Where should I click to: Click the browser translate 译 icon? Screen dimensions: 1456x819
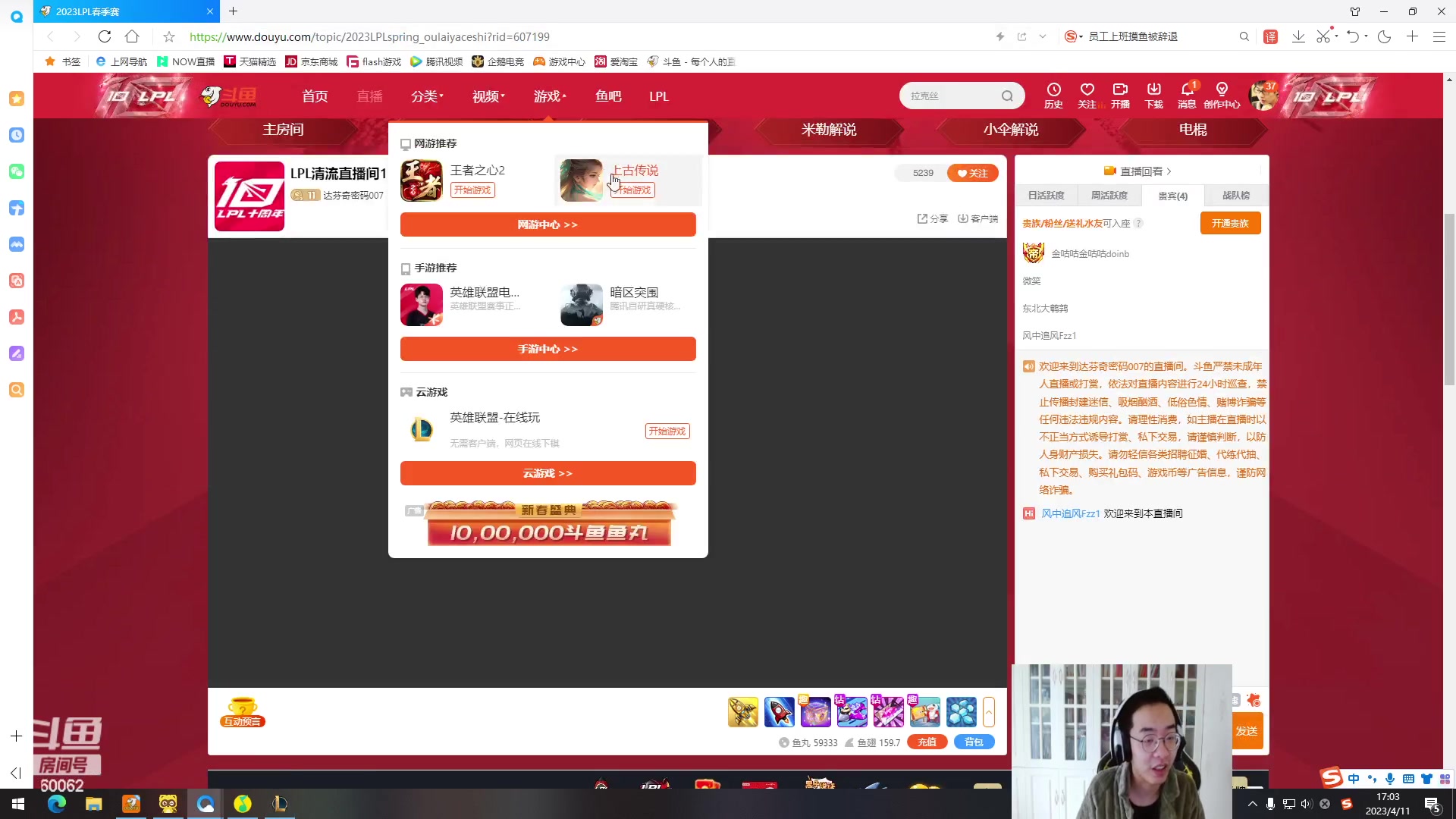1270,36
